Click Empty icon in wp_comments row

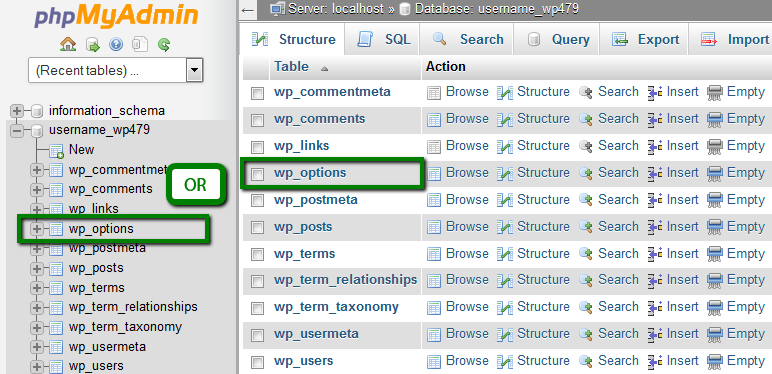coord(714,120)
